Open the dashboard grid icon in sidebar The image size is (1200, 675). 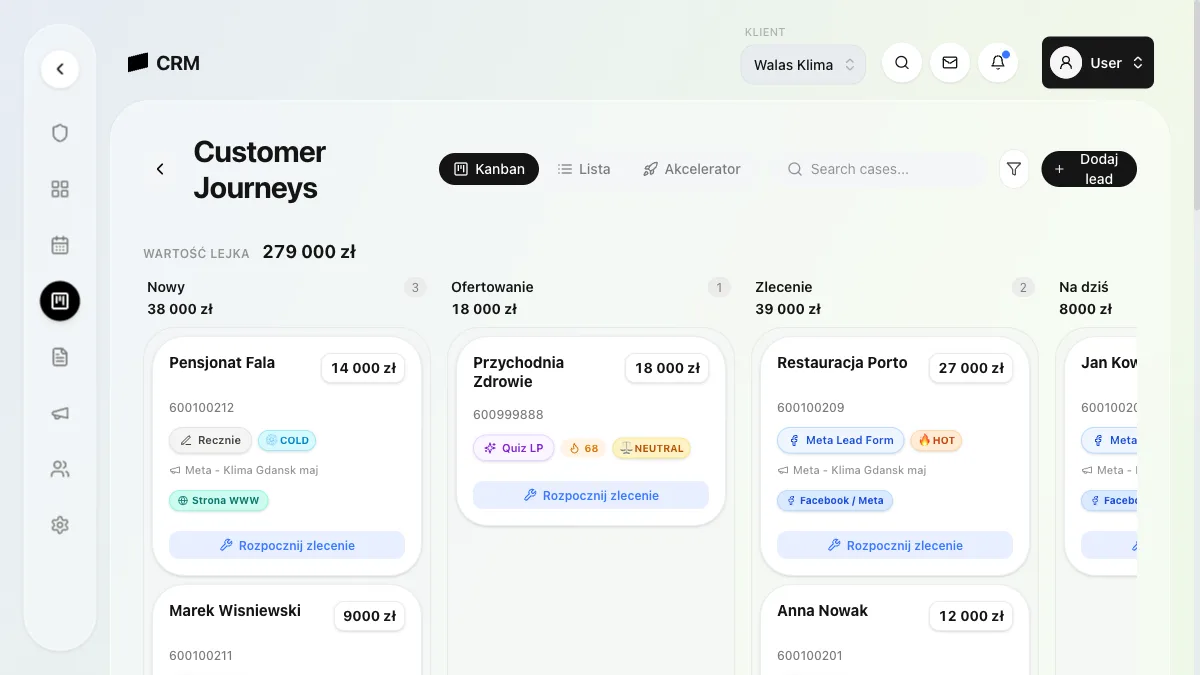60,189
